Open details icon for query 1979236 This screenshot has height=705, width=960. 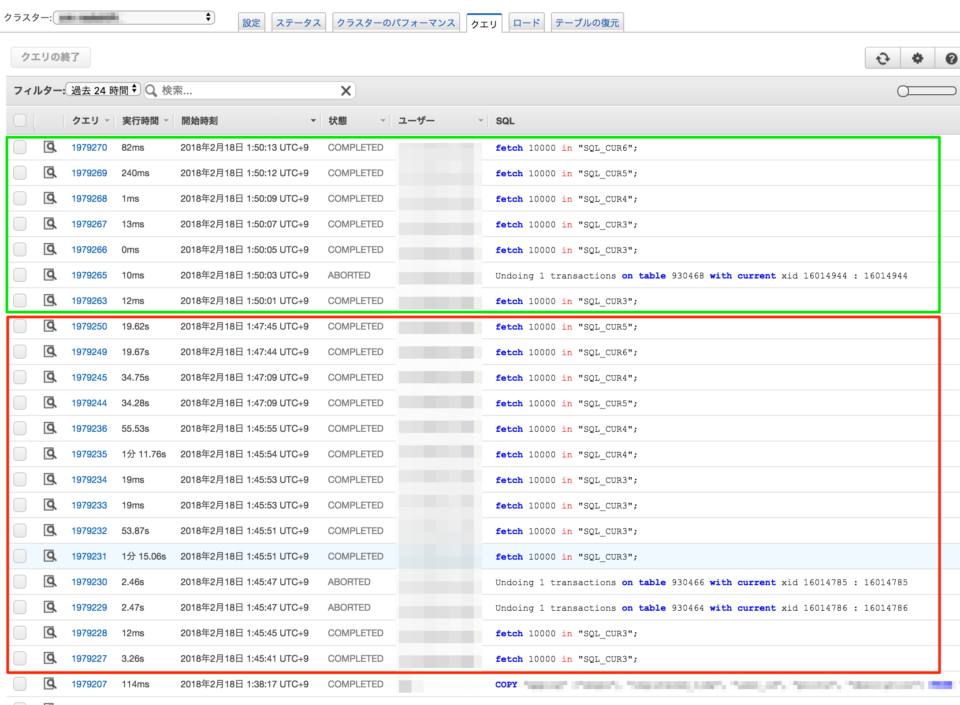tap(50, 428)
